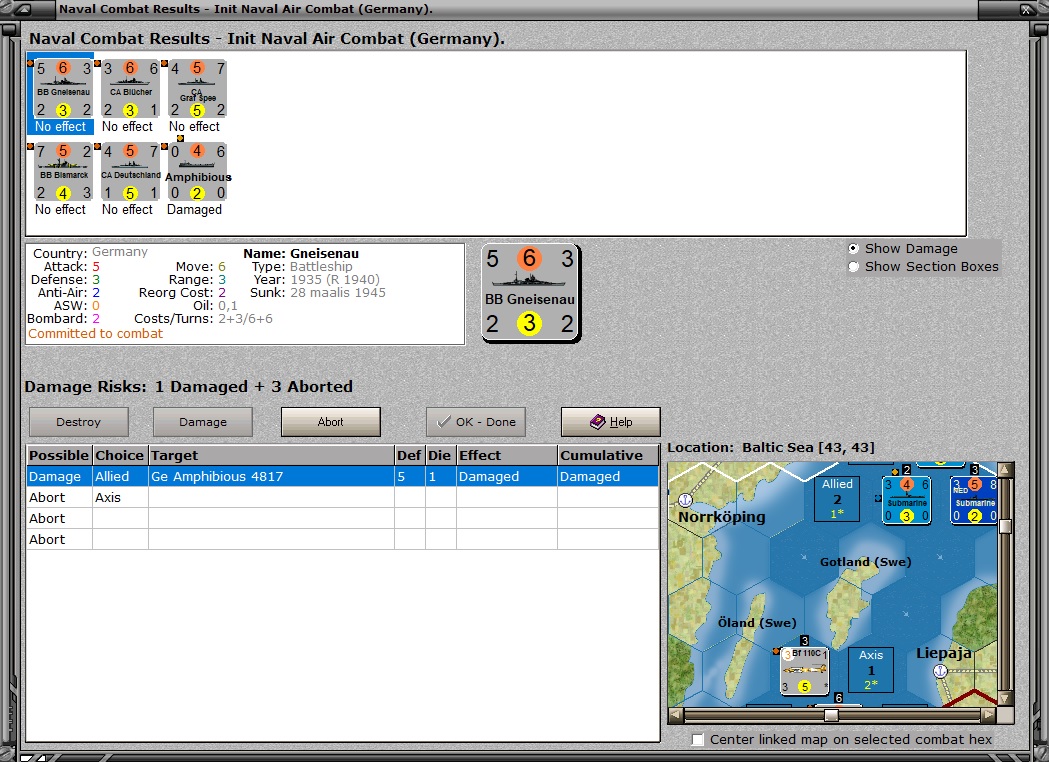Click the Öland (Swe) map label
1049x762 pixels.
757,623
